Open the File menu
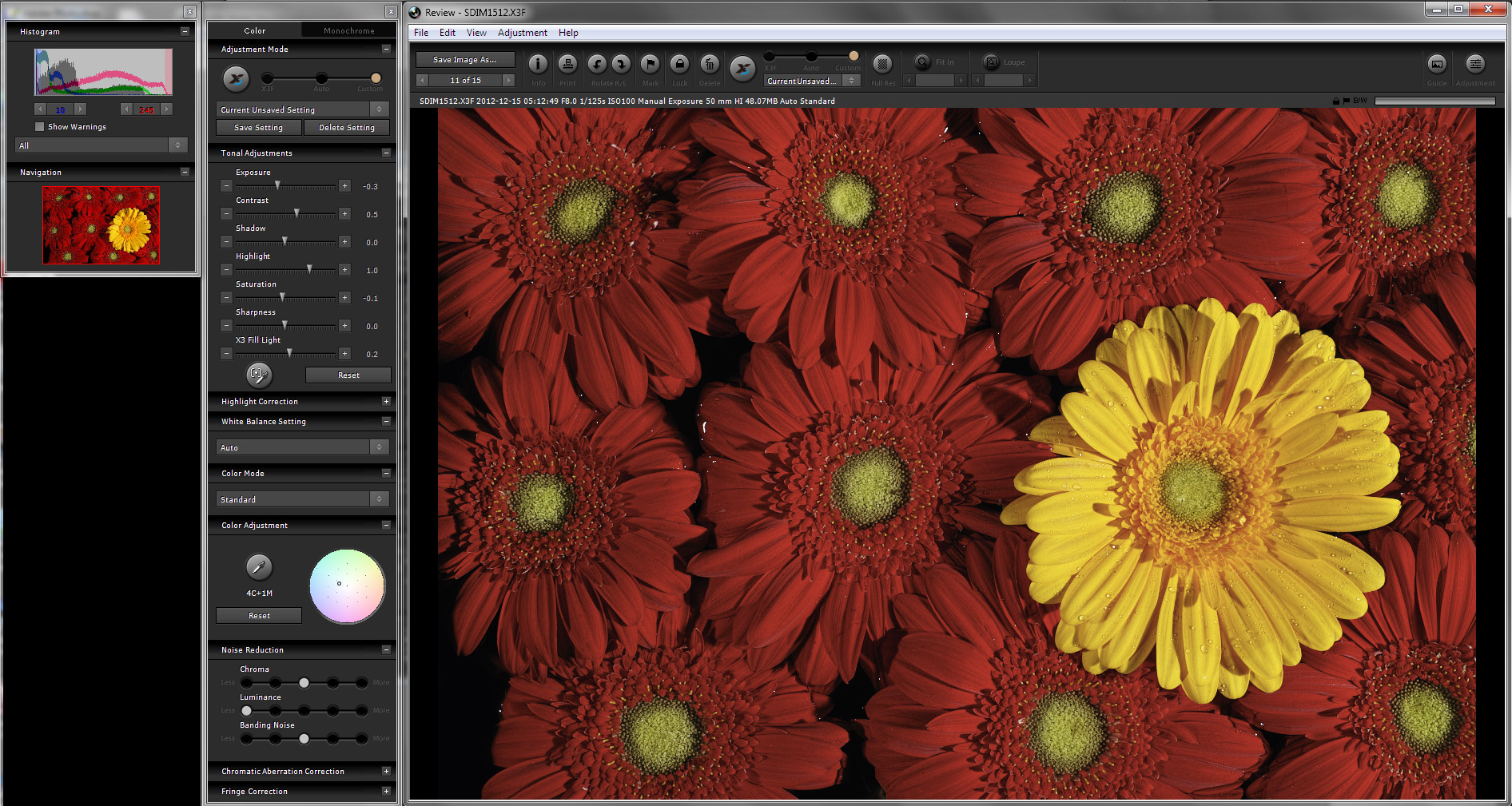The image size is (1512, 806). click(x=421, y=33)
